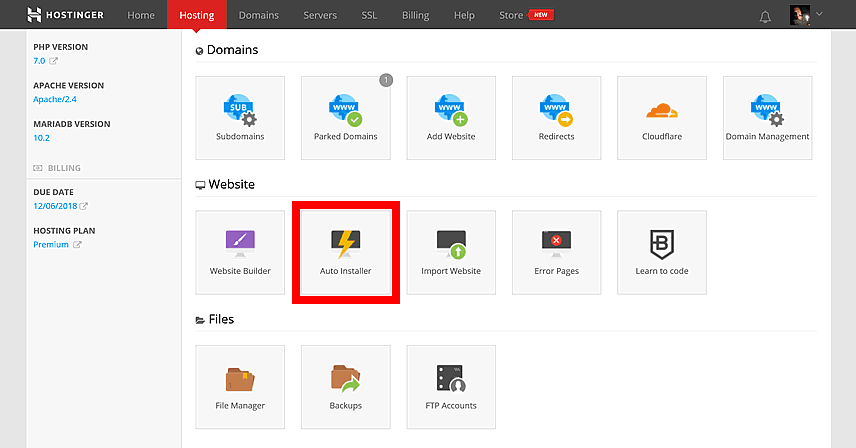Click the NEW badge by Store
Viewport: 856px width, 448px height.
[540, 15]
